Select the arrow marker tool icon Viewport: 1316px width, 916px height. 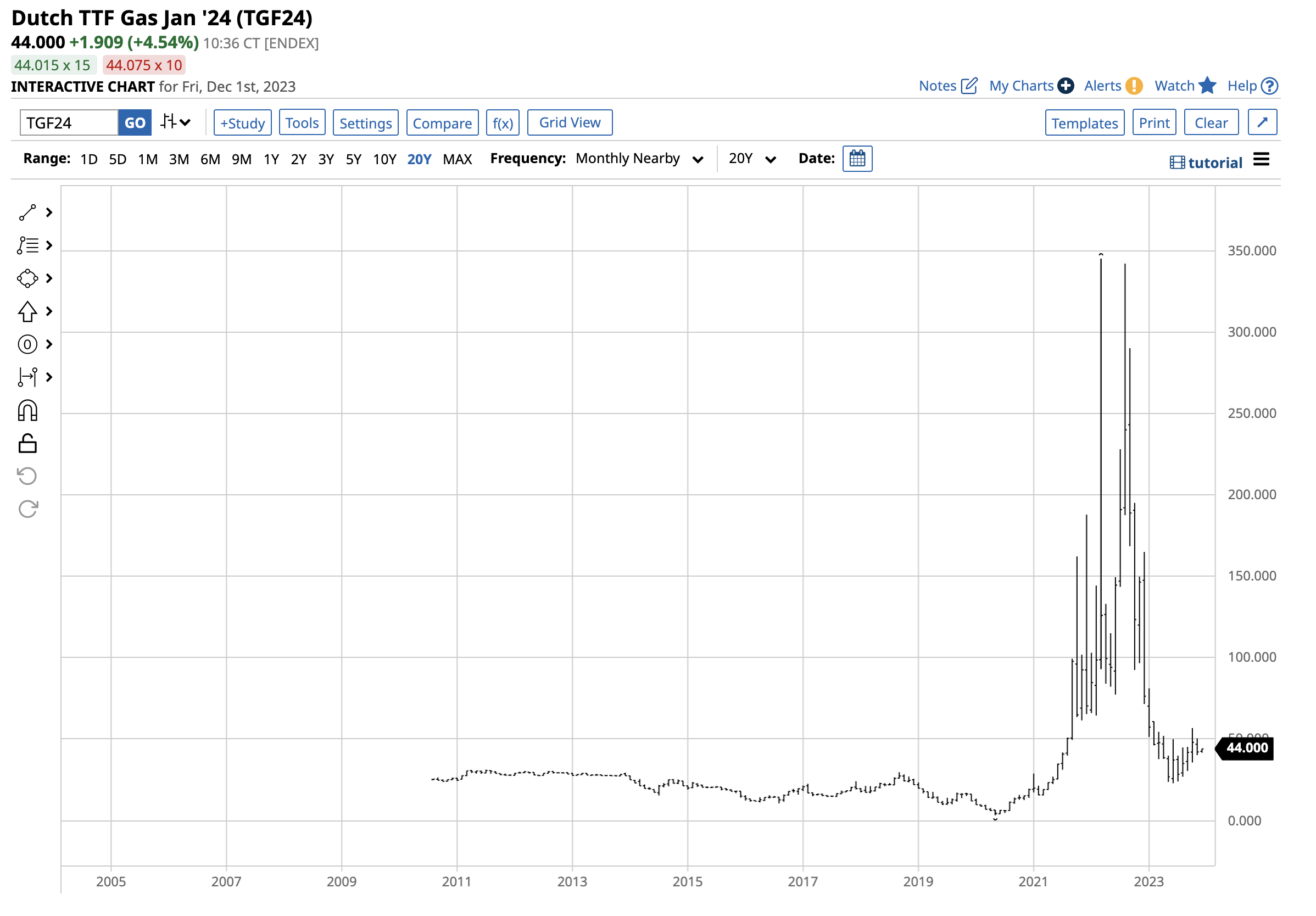coord(27,311)
